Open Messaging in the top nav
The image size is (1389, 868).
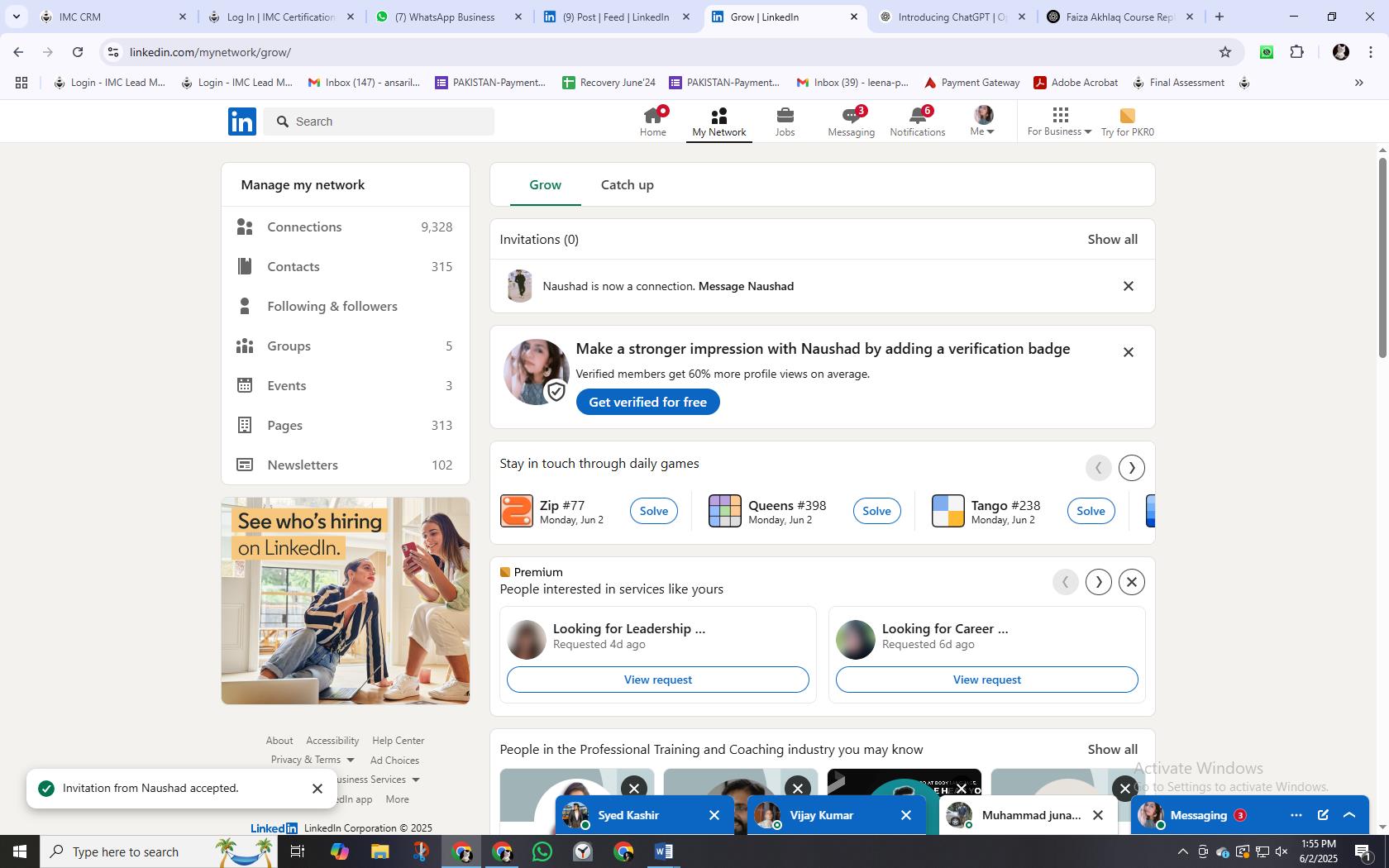851,122
